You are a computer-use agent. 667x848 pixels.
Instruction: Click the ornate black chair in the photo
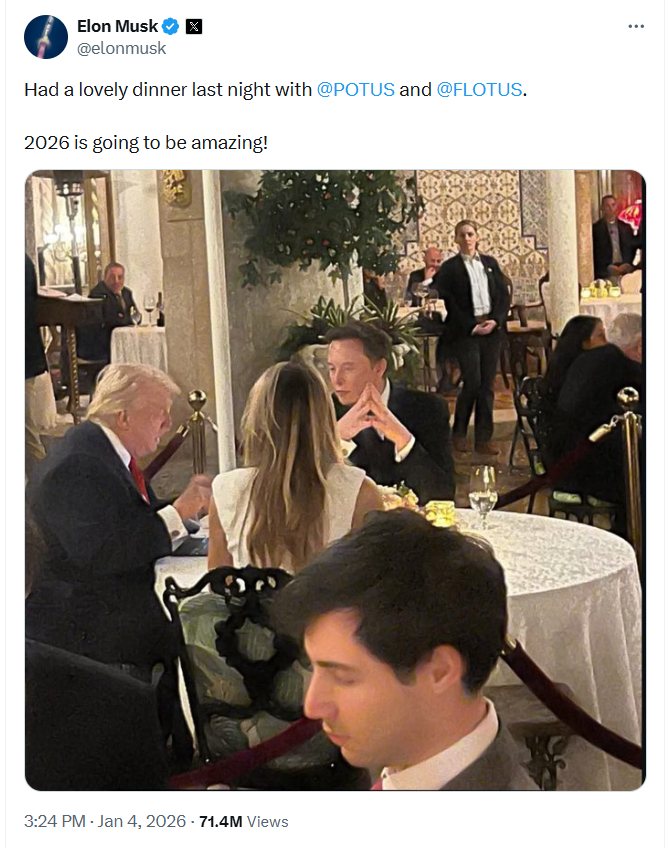pos(225,640)
